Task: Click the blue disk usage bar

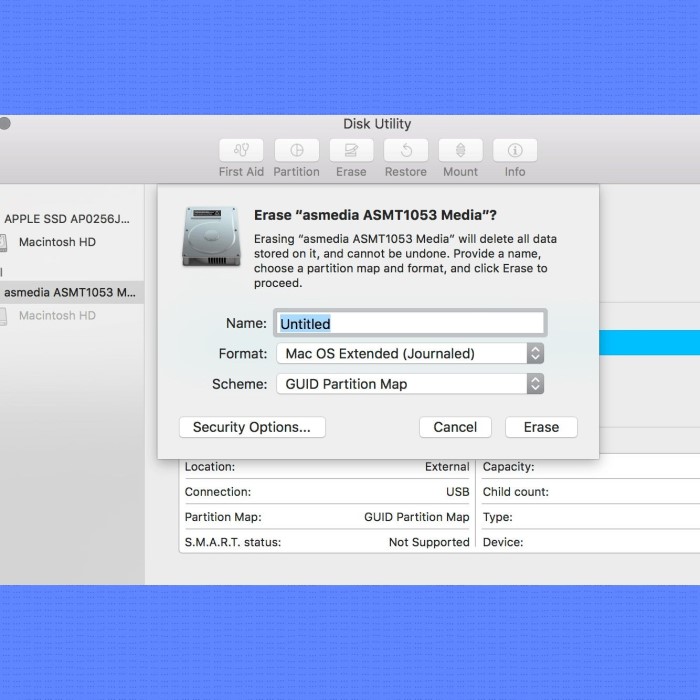Action: [650, 343]
